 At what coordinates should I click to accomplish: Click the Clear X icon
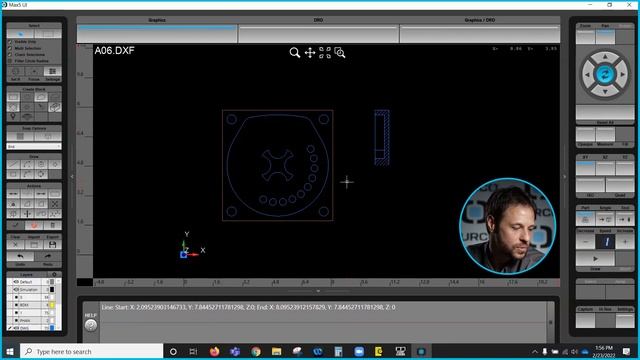(x=16, y=244)
